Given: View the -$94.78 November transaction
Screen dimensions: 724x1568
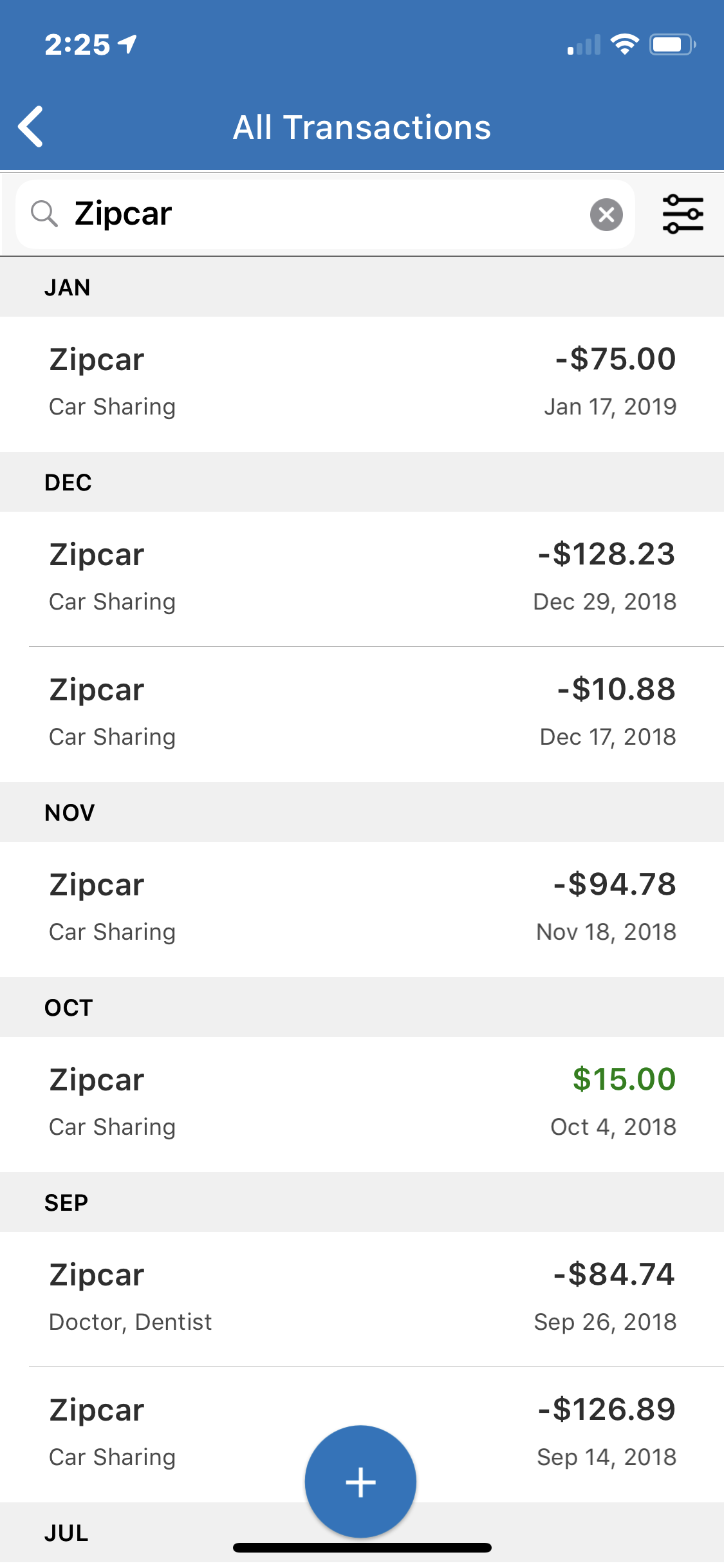Looking at the screenshot, I should [362, 908].
